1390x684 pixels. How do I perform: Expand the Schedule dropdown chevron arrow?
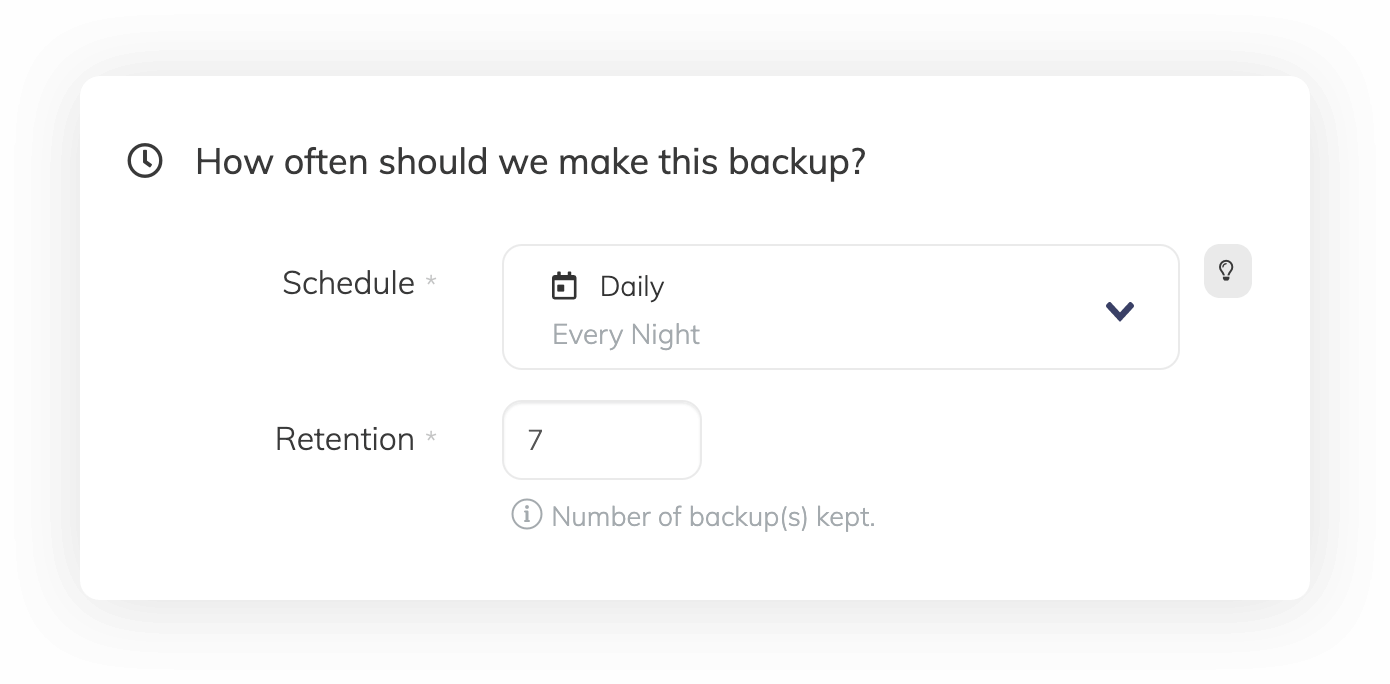1120,311
